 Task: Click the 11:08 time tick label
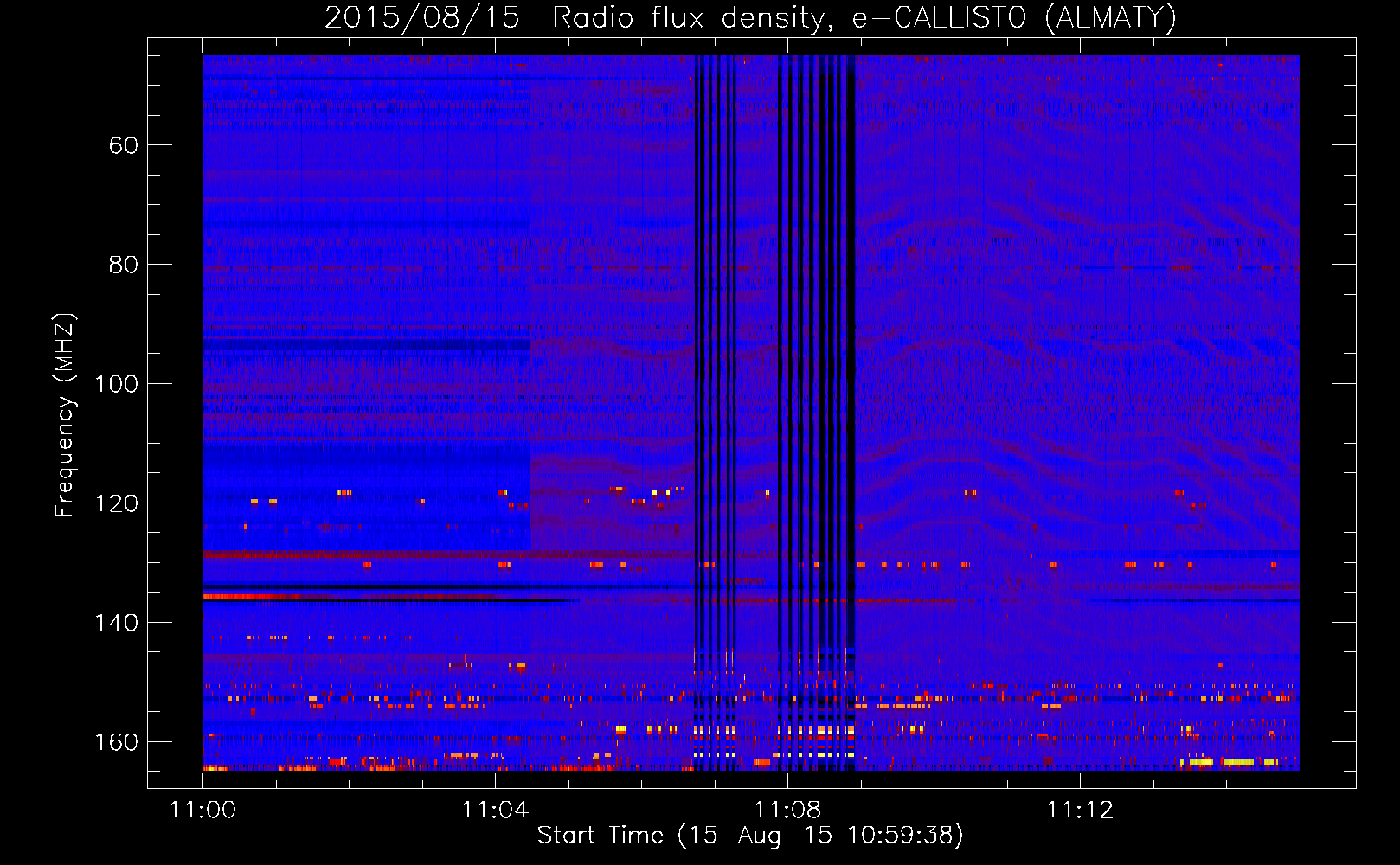pyautogui.click(x=787, y=811)
